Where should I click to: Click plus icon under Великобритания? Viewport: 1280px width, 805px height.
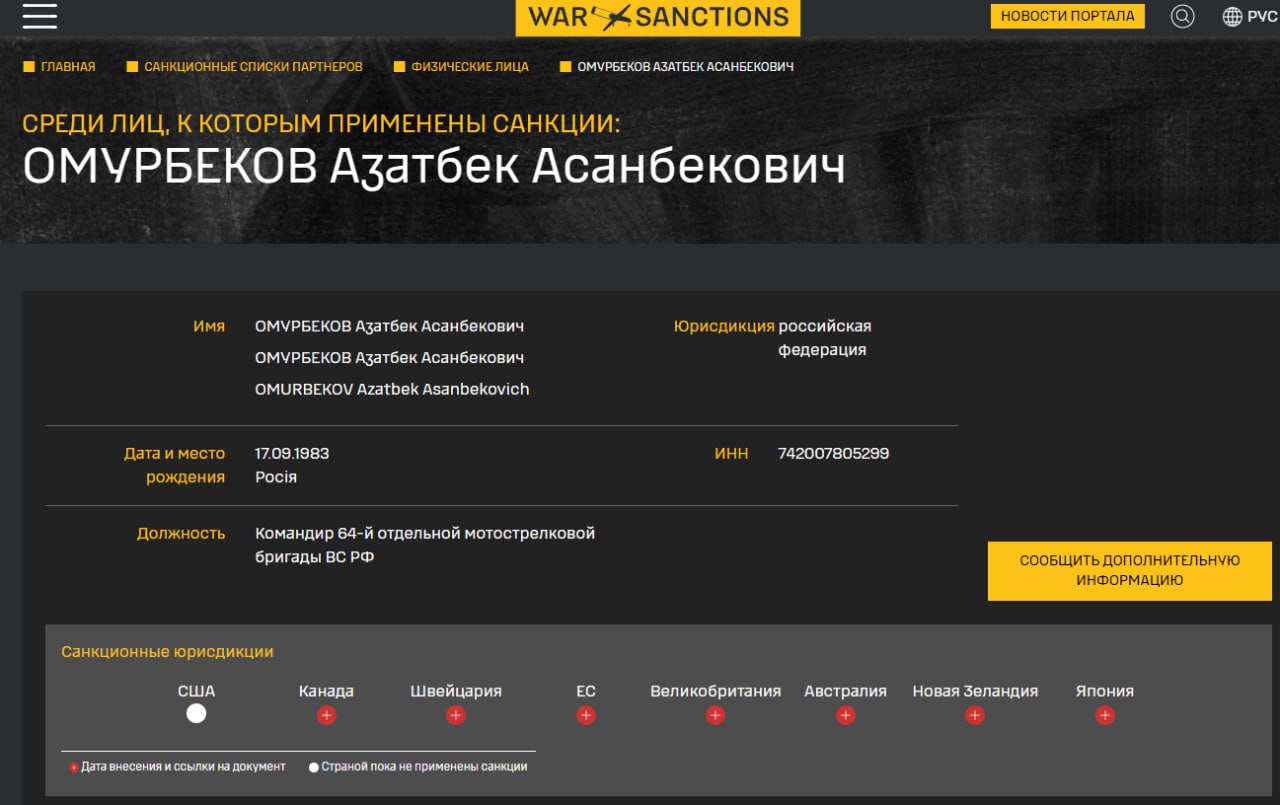[715, 715]
